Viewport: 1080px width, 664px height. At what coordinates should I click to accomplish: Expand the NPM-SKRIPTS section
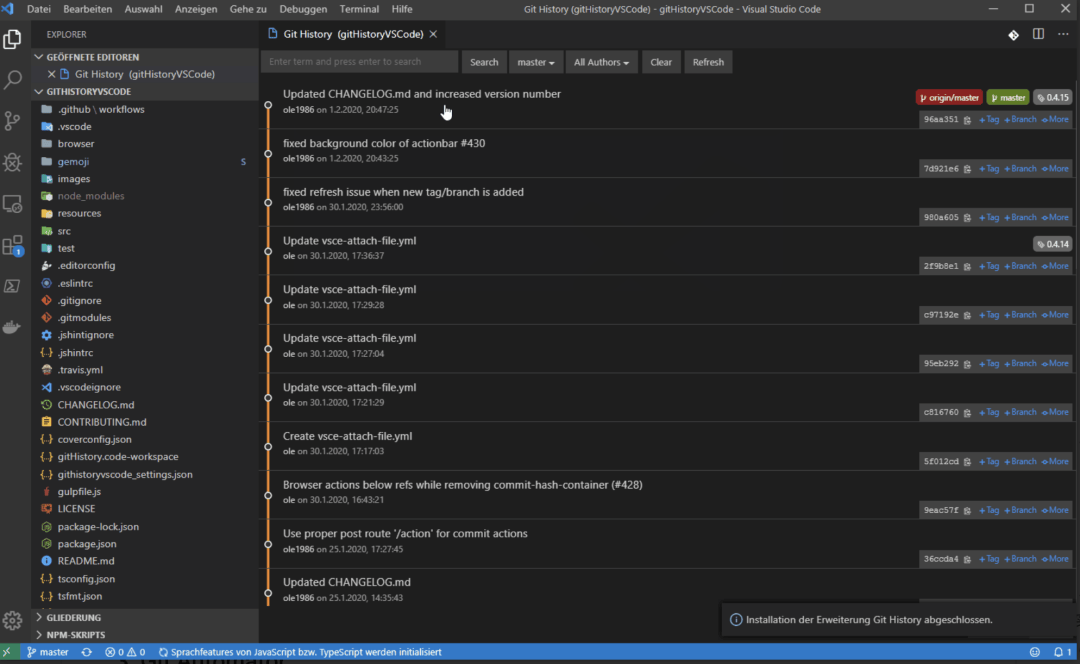pyautogui.click(x=76, y=635)
